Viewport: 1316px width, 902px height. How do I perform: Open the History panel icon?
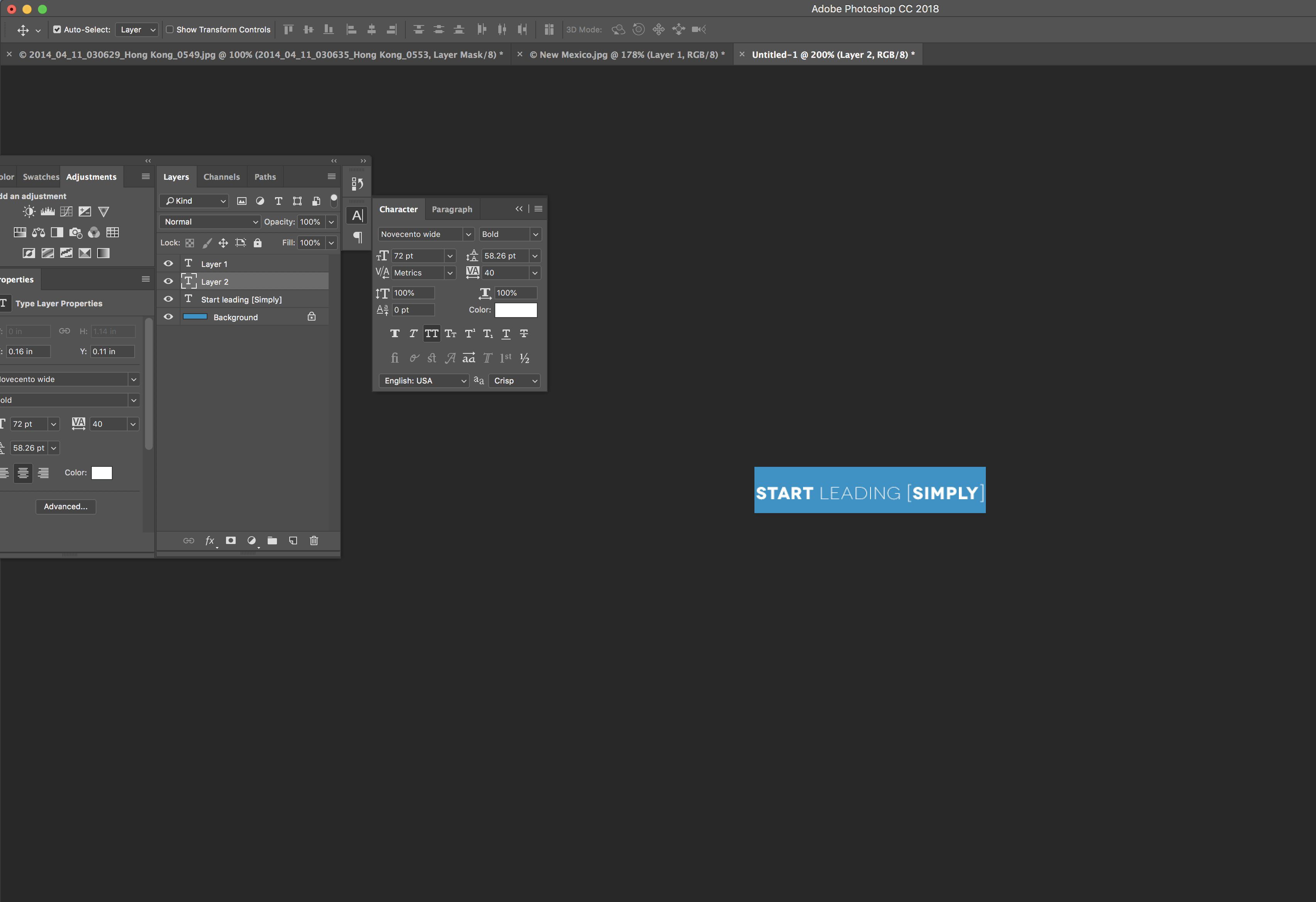pos(357,184)
